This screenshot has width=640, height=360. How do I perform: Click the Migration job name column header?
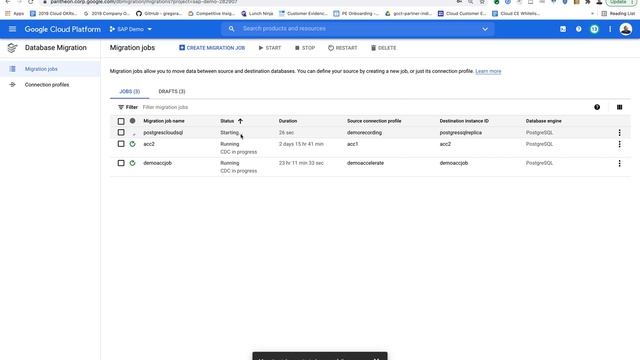tap(164, 121)
